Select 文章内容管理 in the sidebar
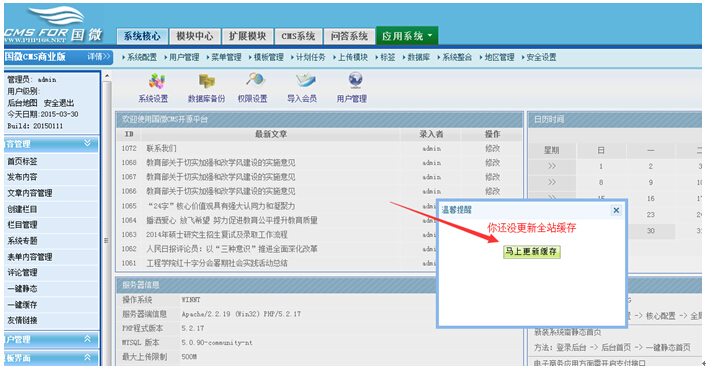This screenshot has width=706, height=371. [x=30, y=193]
